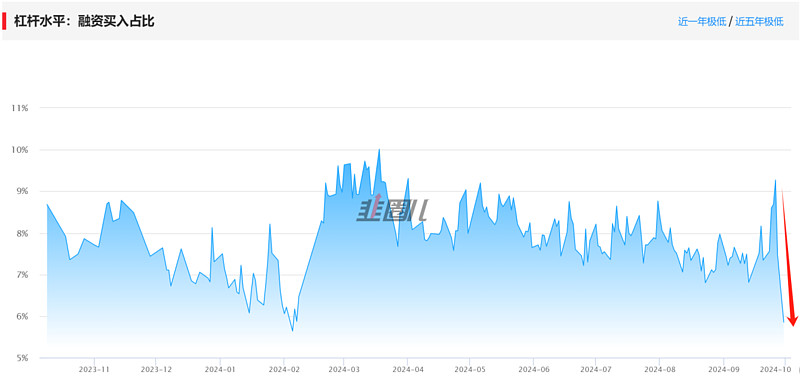Click the 韭圈儿 watermark logo
This screenshot has height=384, width=800.
(391, 210)
